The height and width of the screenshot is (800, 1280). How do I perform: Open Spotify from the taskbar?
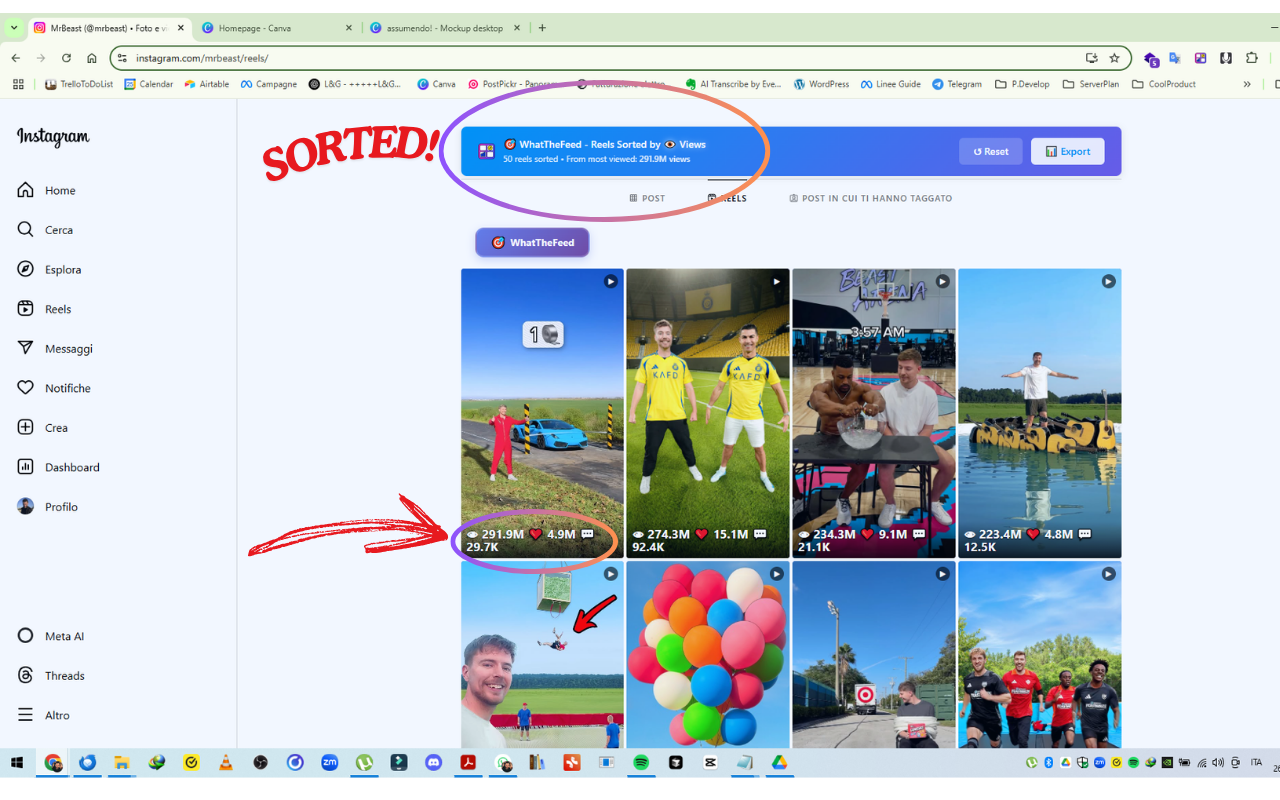(641, 762)
